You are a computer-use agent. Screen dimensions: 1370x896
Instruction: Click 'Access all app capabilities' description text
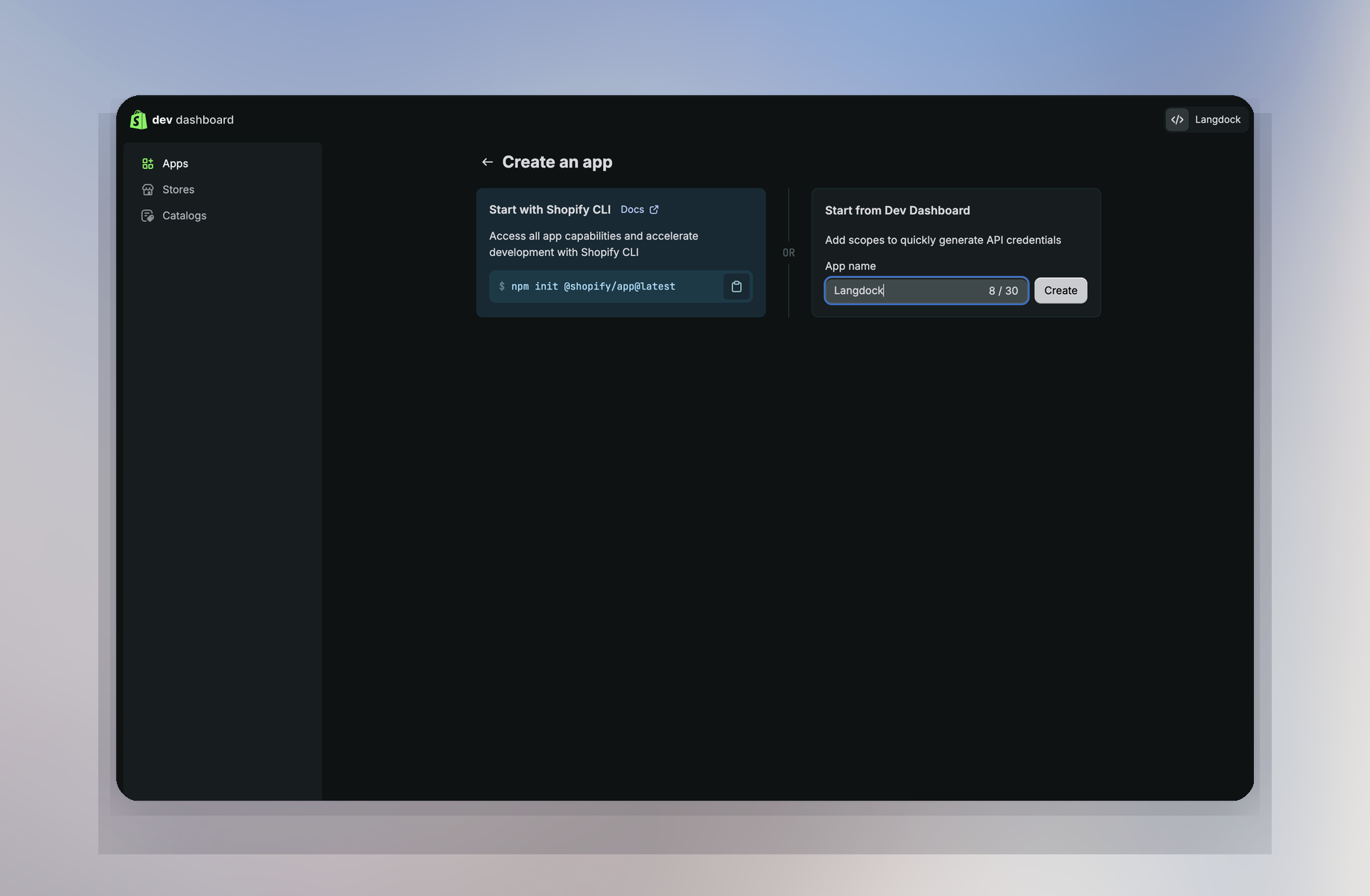(x=593, y=244)
